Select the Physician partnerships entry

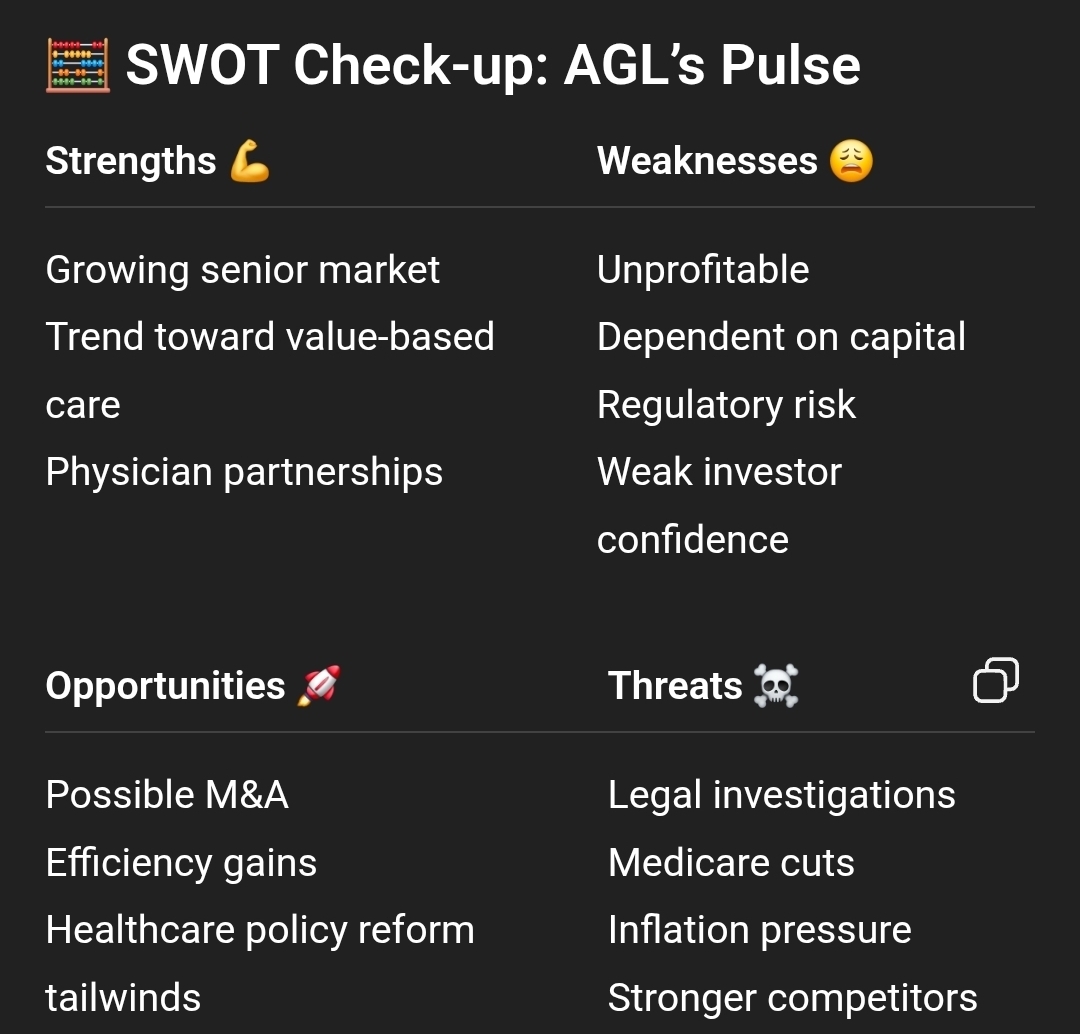pos(244,473)
